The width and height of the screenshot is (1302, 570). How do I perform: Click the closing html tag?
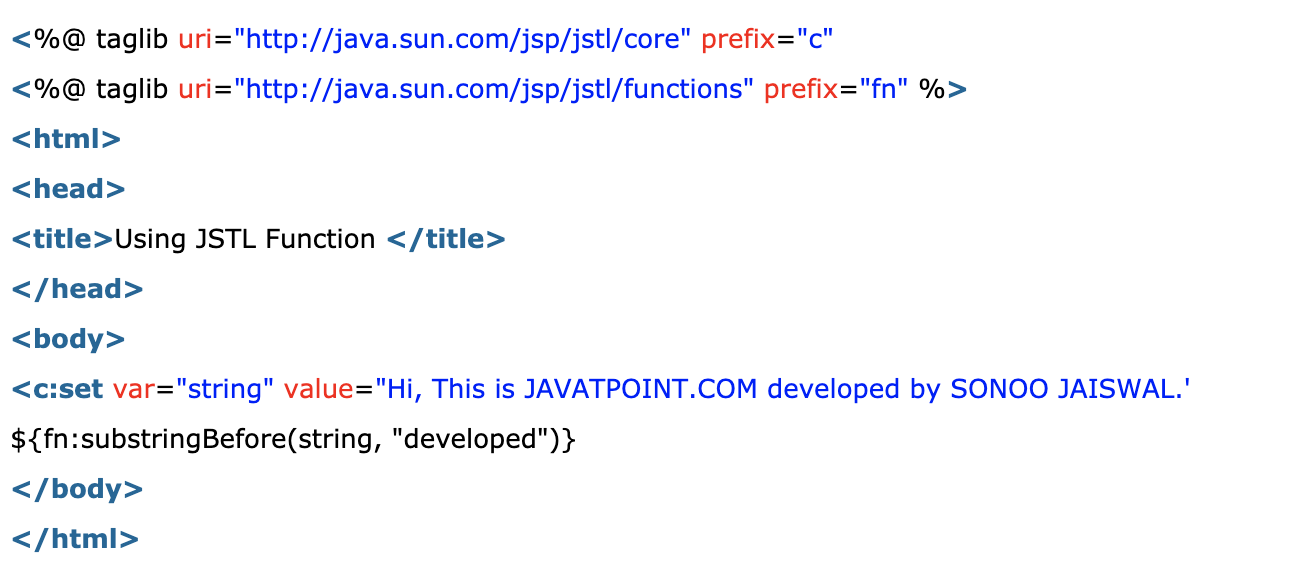point(75,539)
